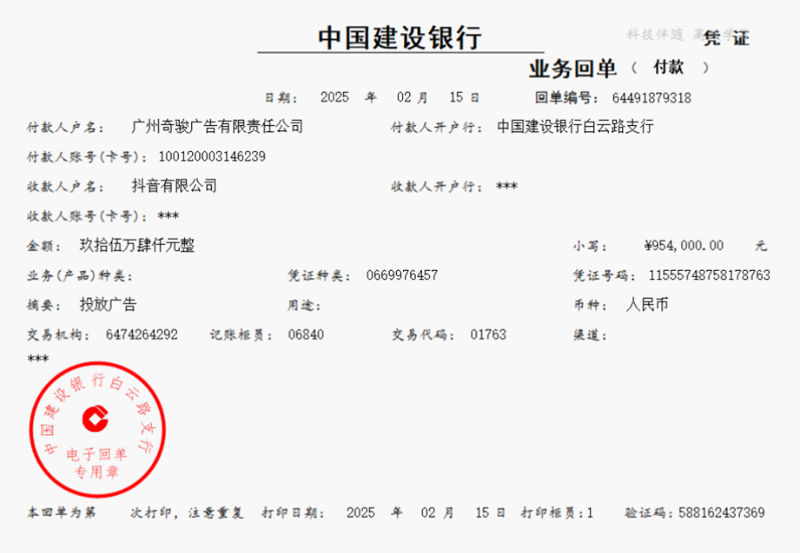Screen dimensions: 800x553
Task: Click the amount in words 玖拾伍万肆仟元整
Action: 137,246
